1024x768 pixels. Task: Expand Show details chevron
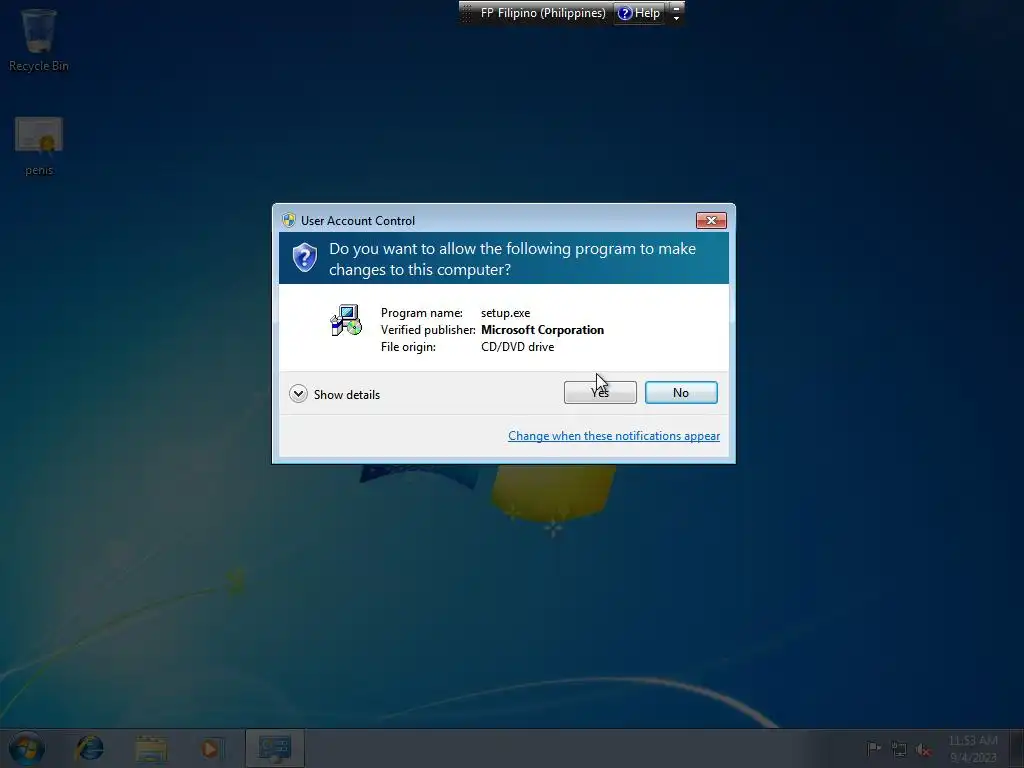(298, 394)
